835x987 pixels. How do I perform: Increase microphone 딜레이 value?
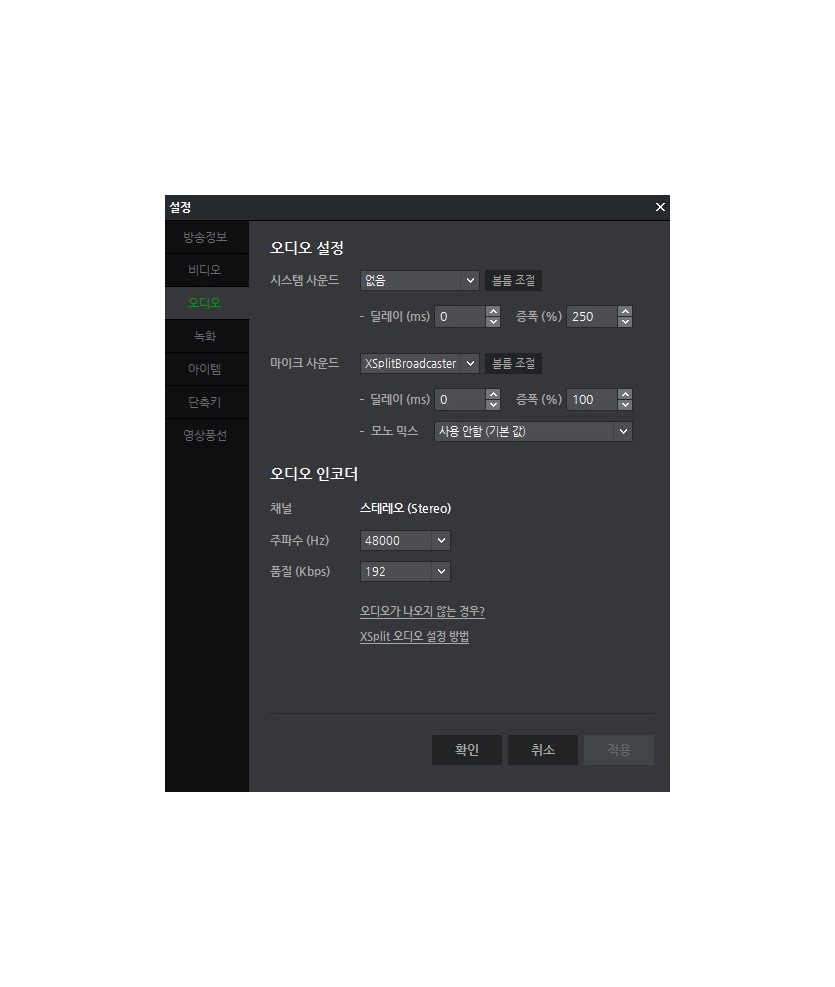(x=493, y=395)
